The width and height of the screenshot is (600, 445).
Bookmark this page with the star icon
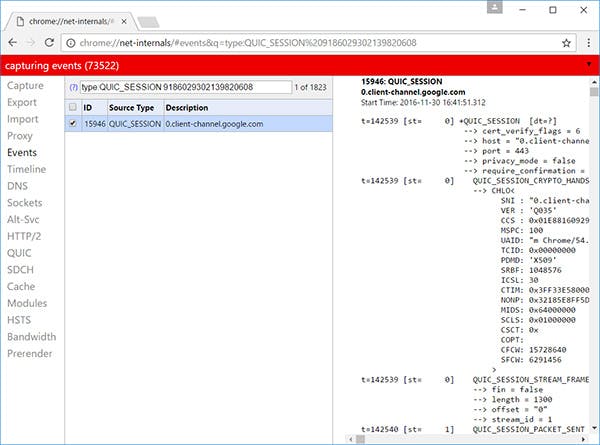click(566, 43)
